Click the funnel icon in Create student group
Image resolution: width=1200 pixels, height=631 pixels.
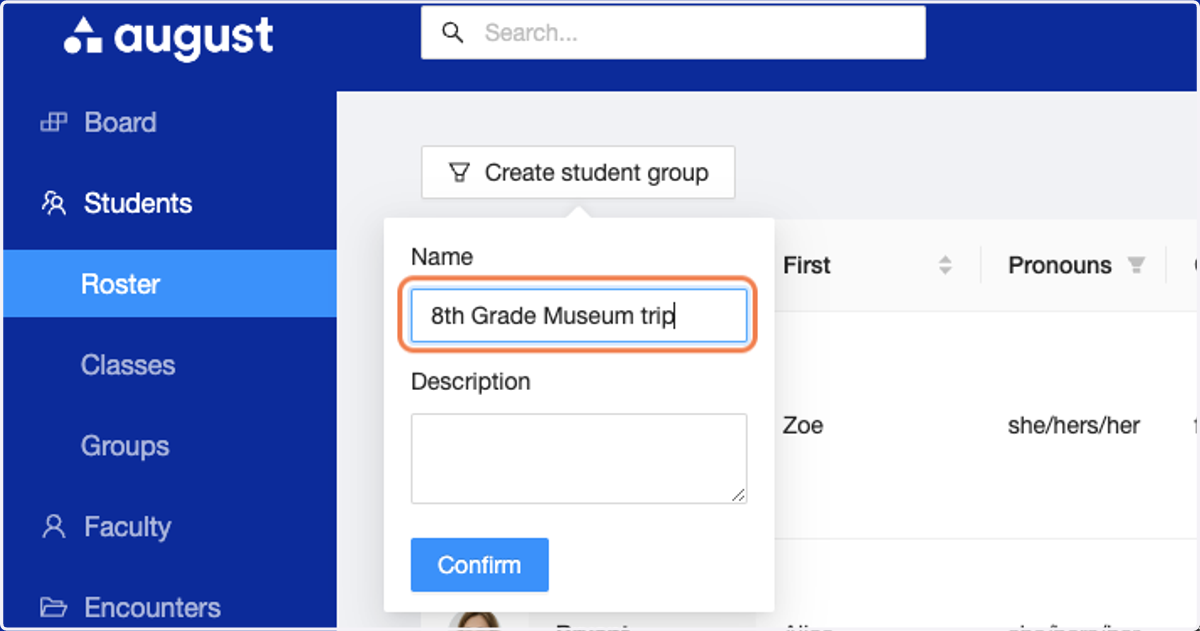459,173
